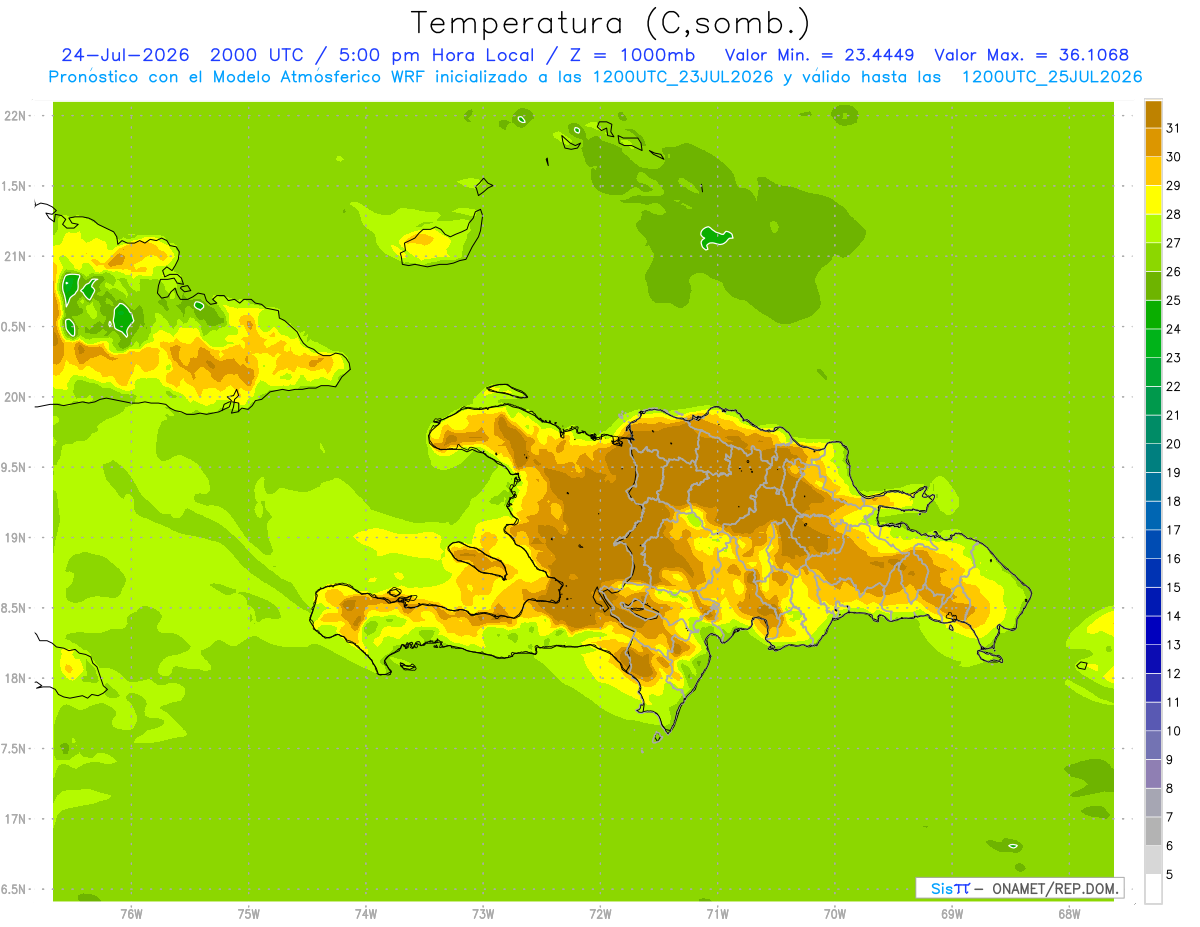
Task: Click the legend swatch between 30 and 31
Action: pyautogui.click(x=1153, y=142)
